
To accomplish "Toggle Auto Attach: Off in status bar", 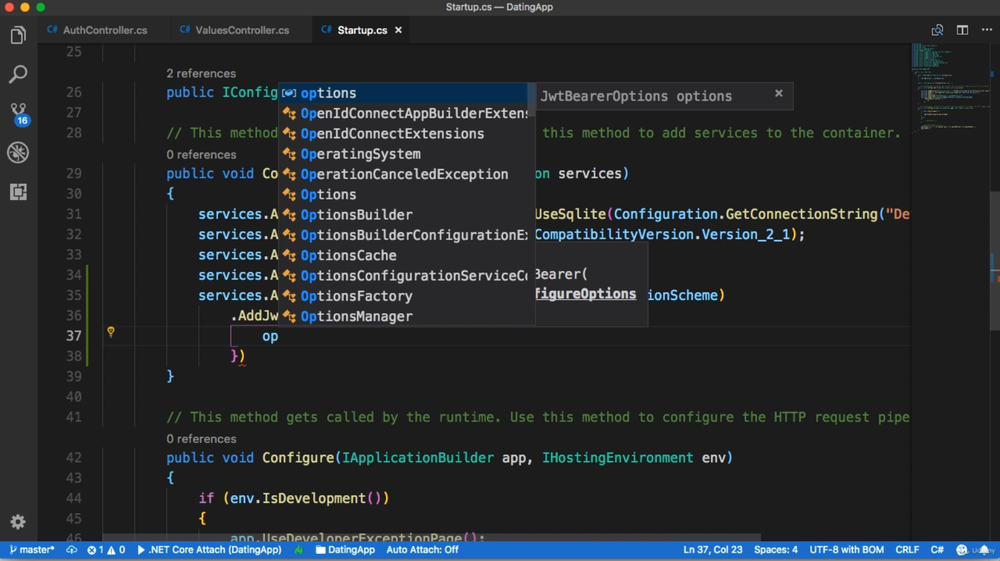I will tap(422, 550).
